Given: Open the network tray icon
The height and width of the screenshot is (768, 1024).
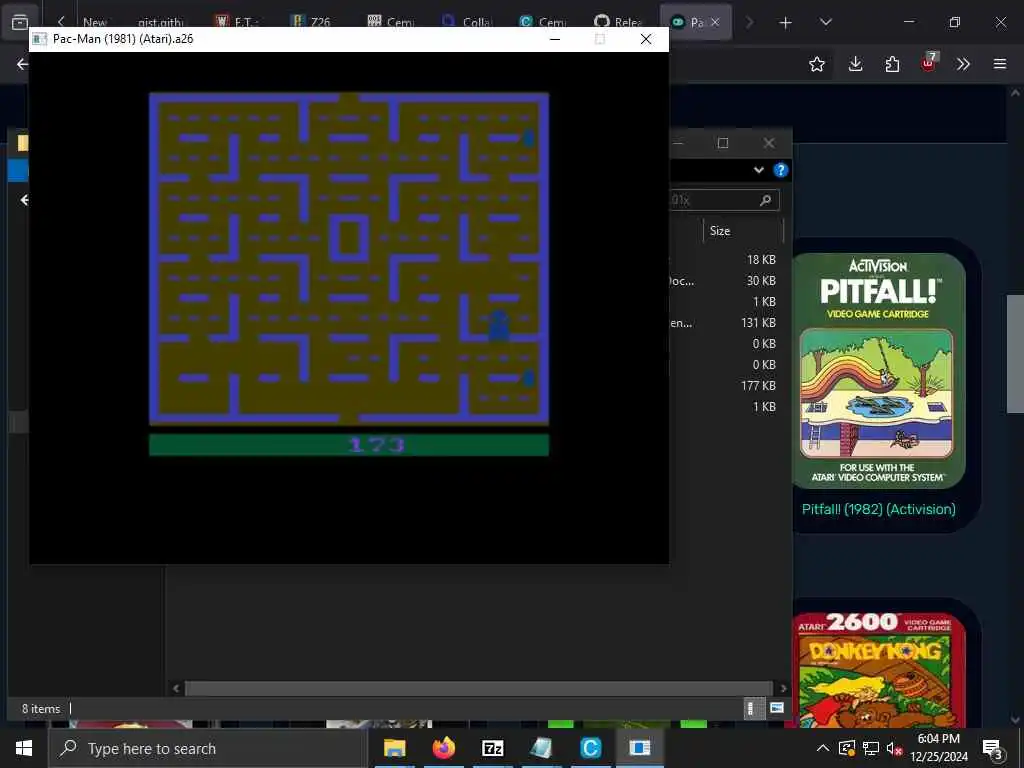Looking at the screenshot, I should [871, 748].
